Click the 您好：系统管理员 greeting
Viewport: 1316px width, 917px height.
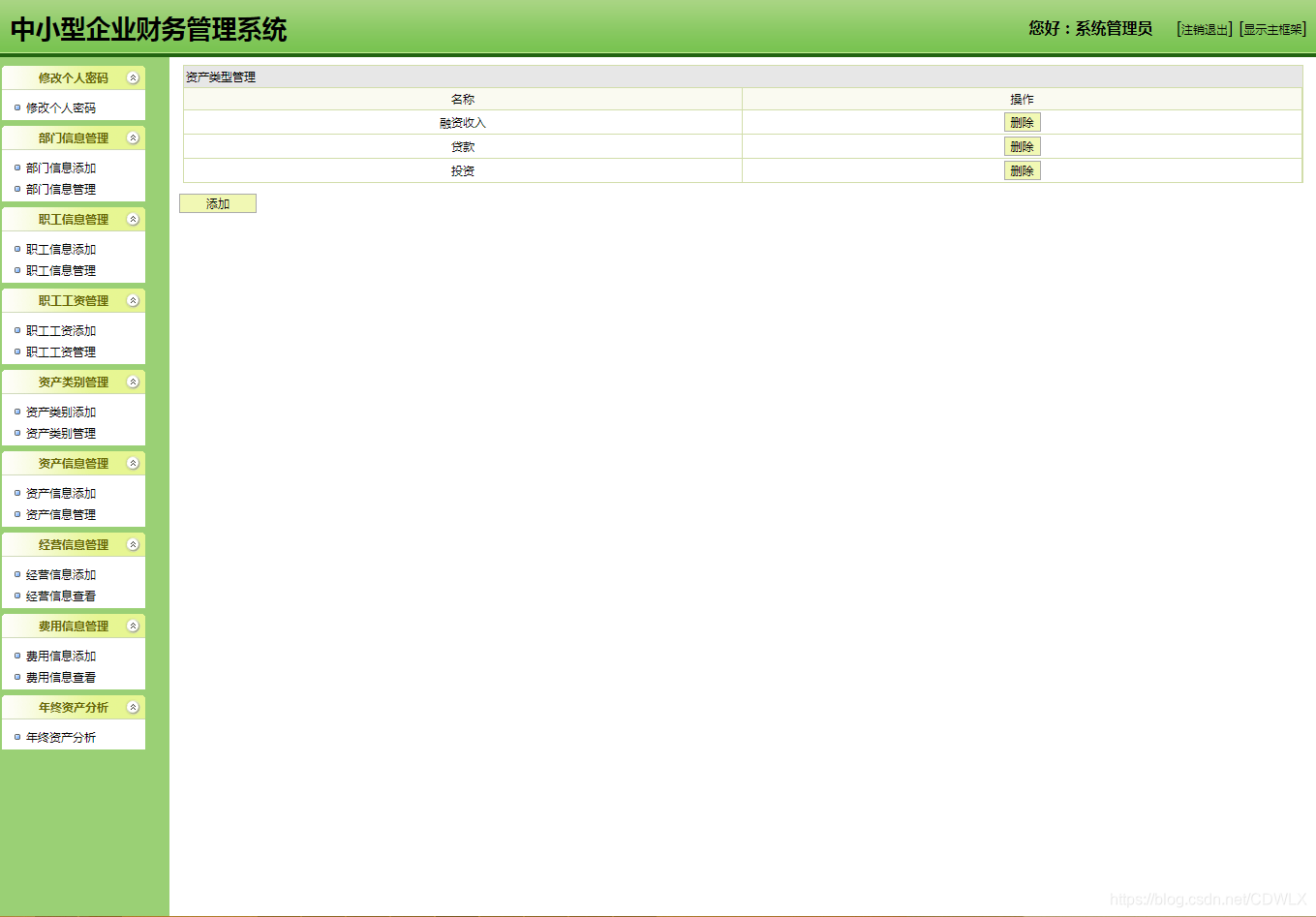click(1090, 29)
